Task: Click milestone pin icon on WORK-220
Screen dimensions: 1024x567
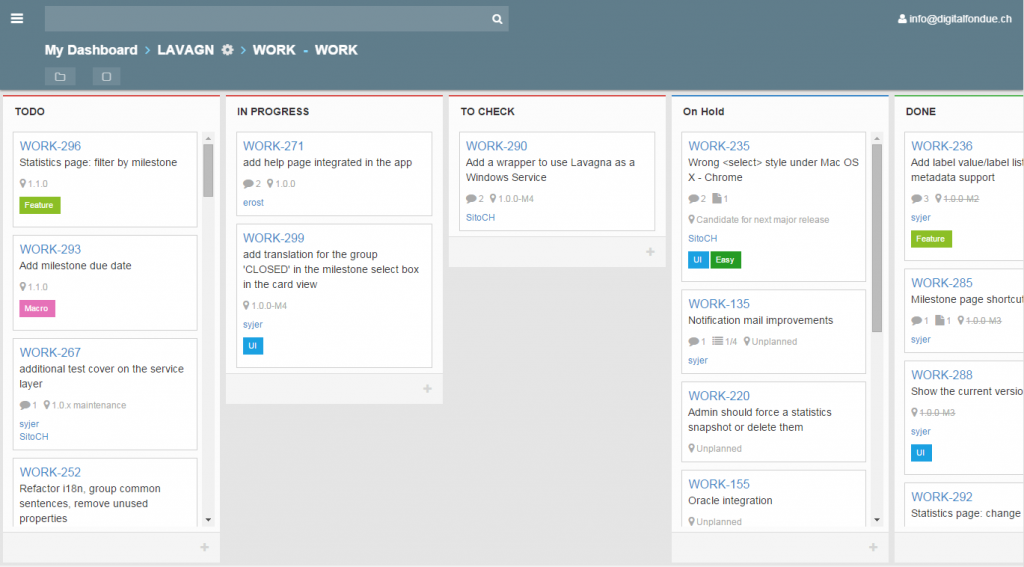Action: pyautogui.click(x=692, y=448)
